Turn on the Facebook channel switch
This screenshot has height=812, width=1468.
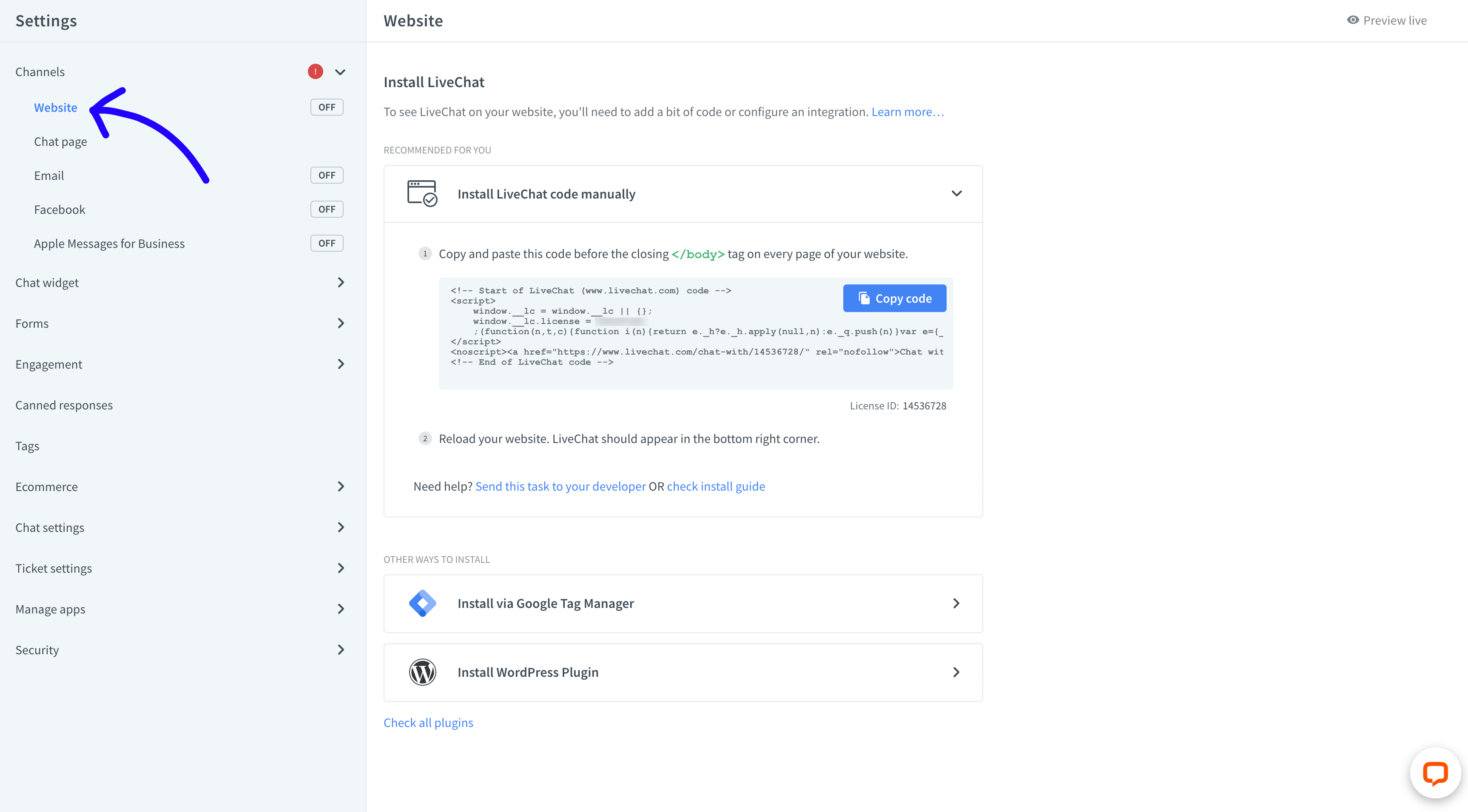326,209
